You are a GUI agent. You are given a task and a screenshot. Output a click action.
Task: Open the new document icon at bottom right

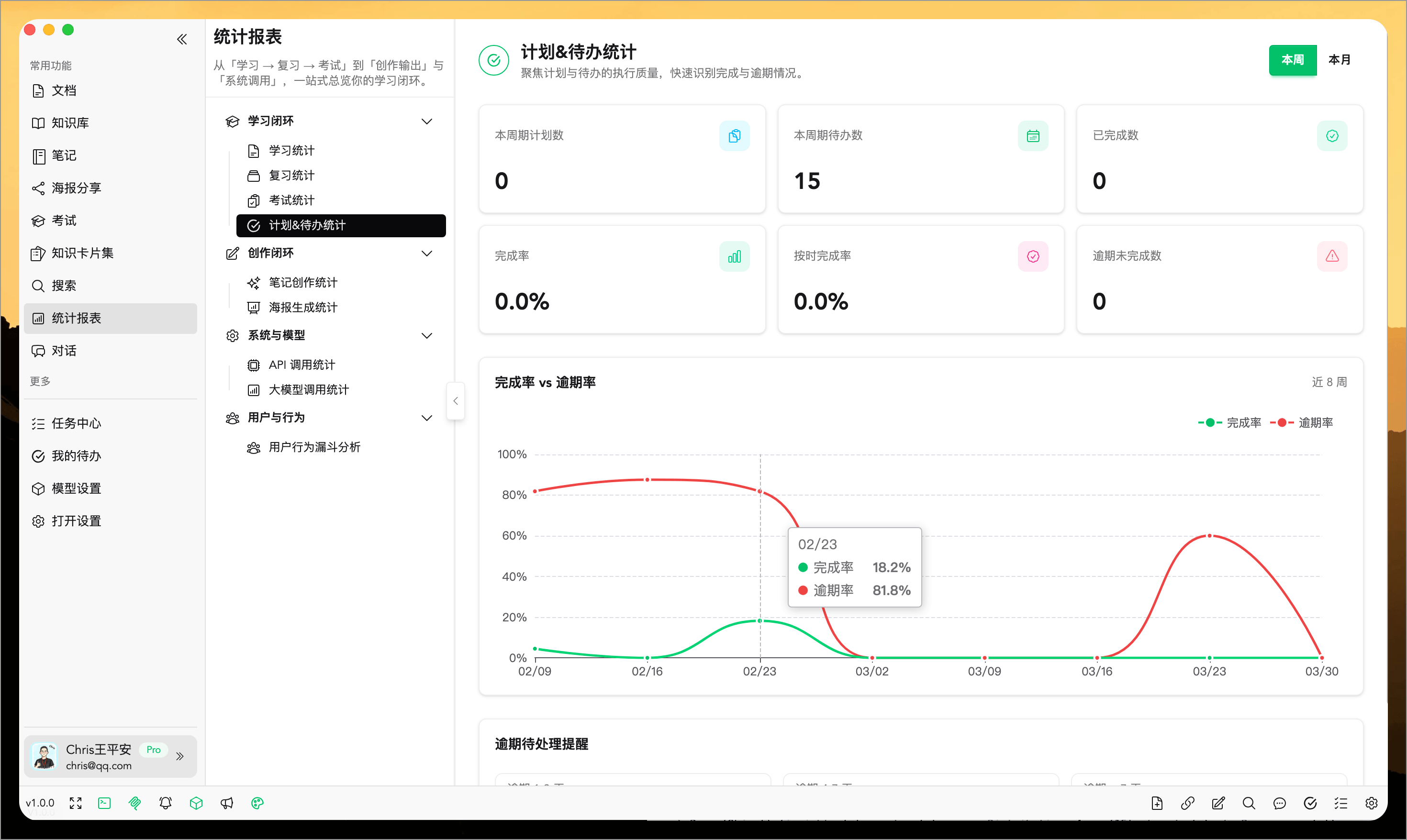[x=1157, y=803]
